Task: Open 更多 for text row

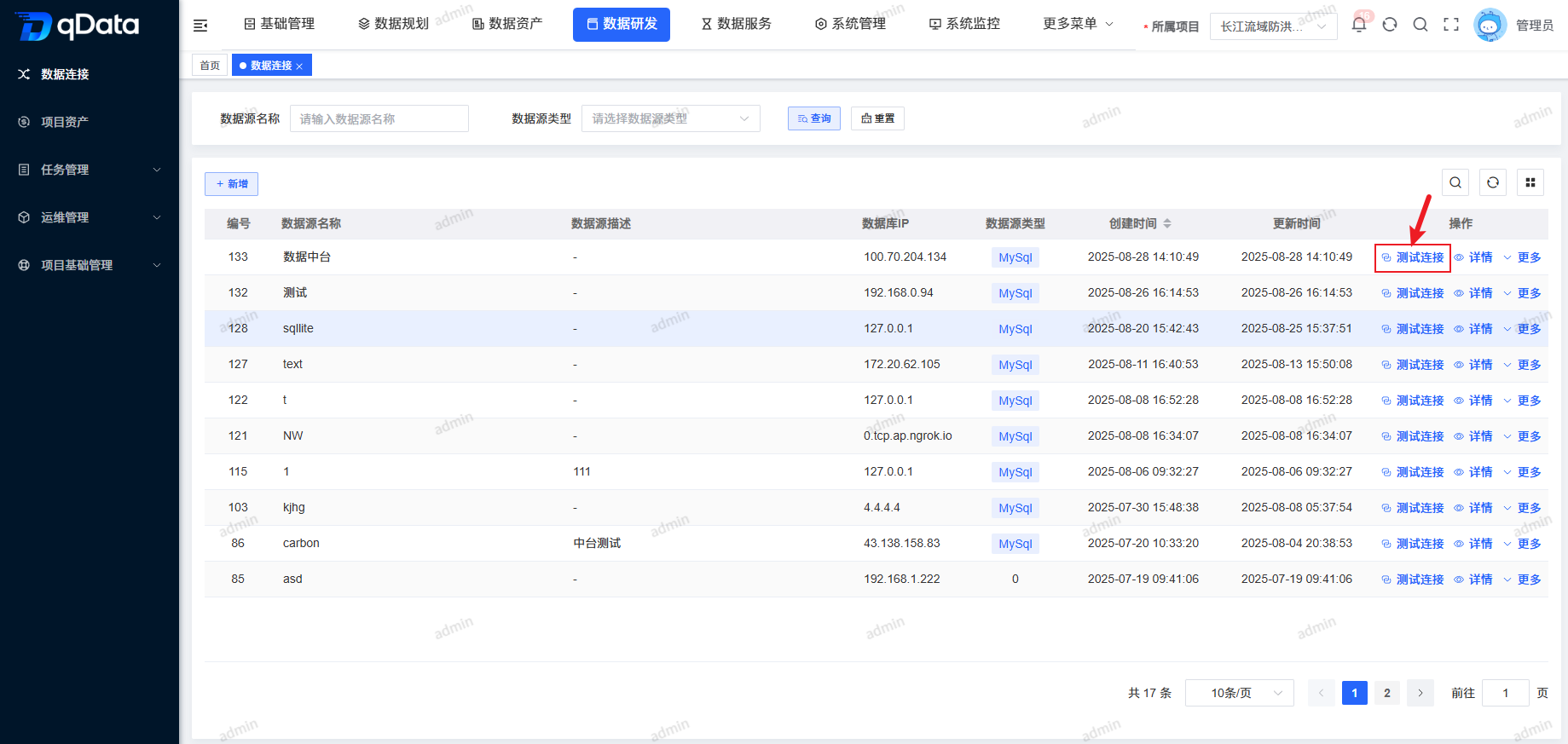Action: pyautogui.click(x=1522, y=365)
